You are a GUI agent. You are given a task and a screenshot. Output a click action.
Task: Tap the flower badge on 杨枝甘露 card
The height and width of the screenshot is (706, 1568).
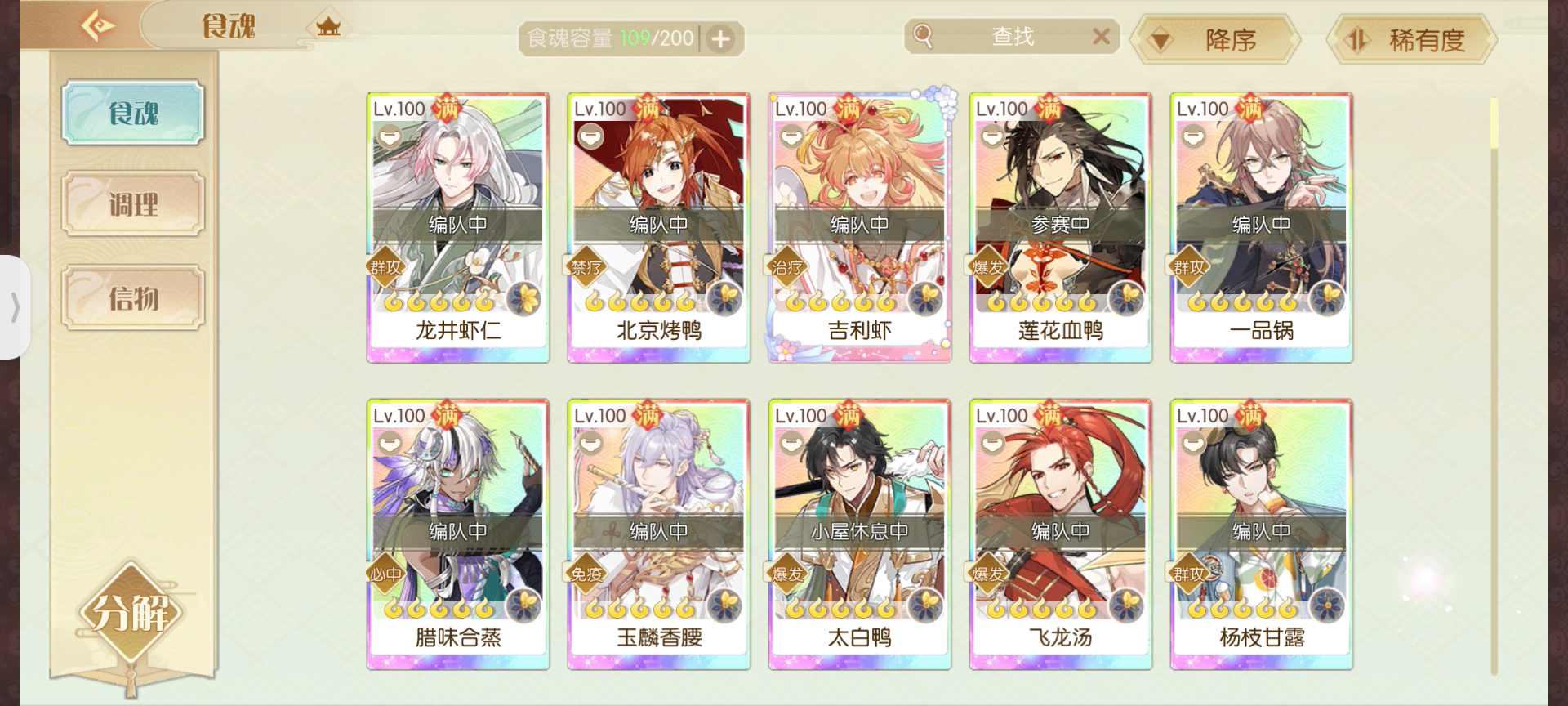[1328, 605]
